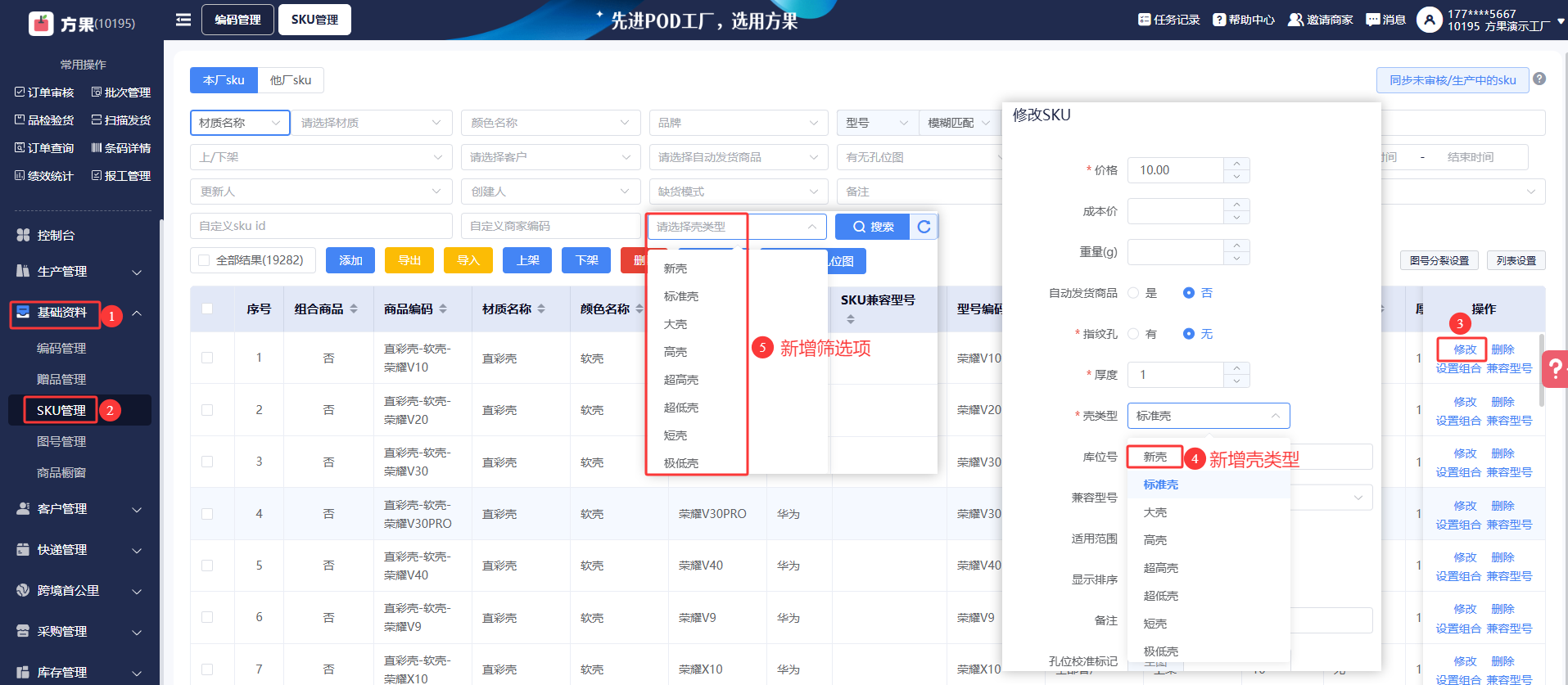1568x685 pixels.
Task: Select 有 radio for 指纹孔
Action: click(1133, 334)
